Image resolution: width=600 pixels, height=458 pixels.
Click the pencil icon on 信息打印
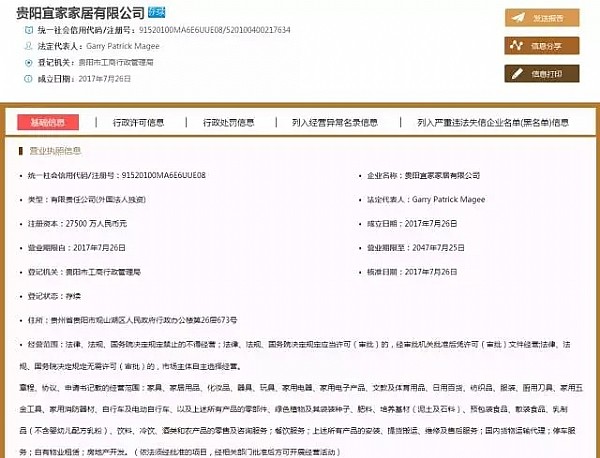(517, 73)
